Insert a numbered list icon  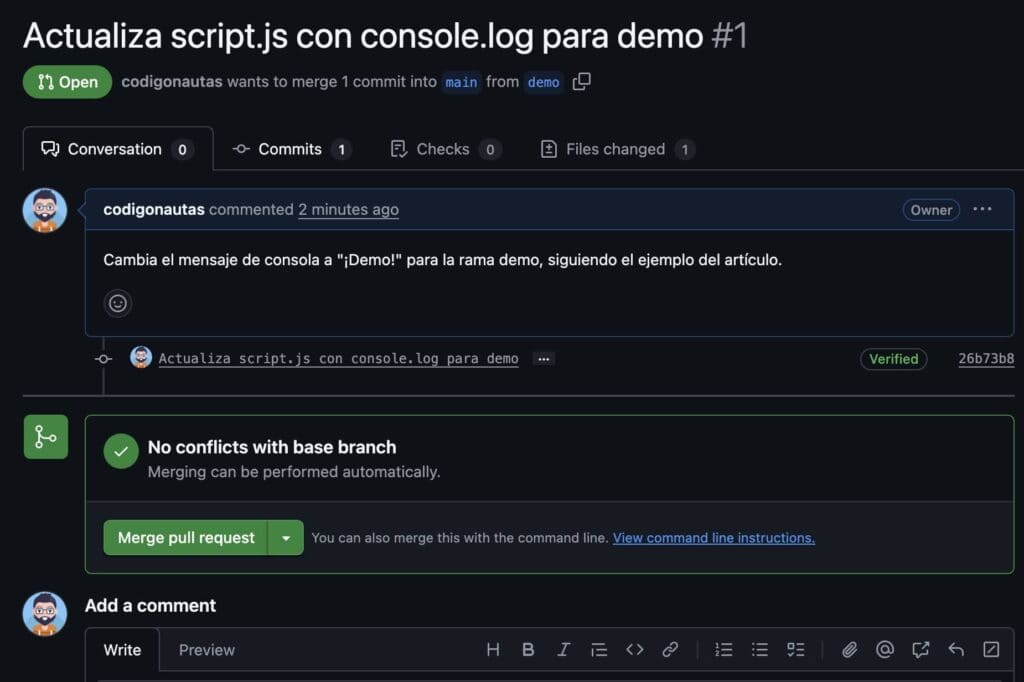(x=724, y=649)
